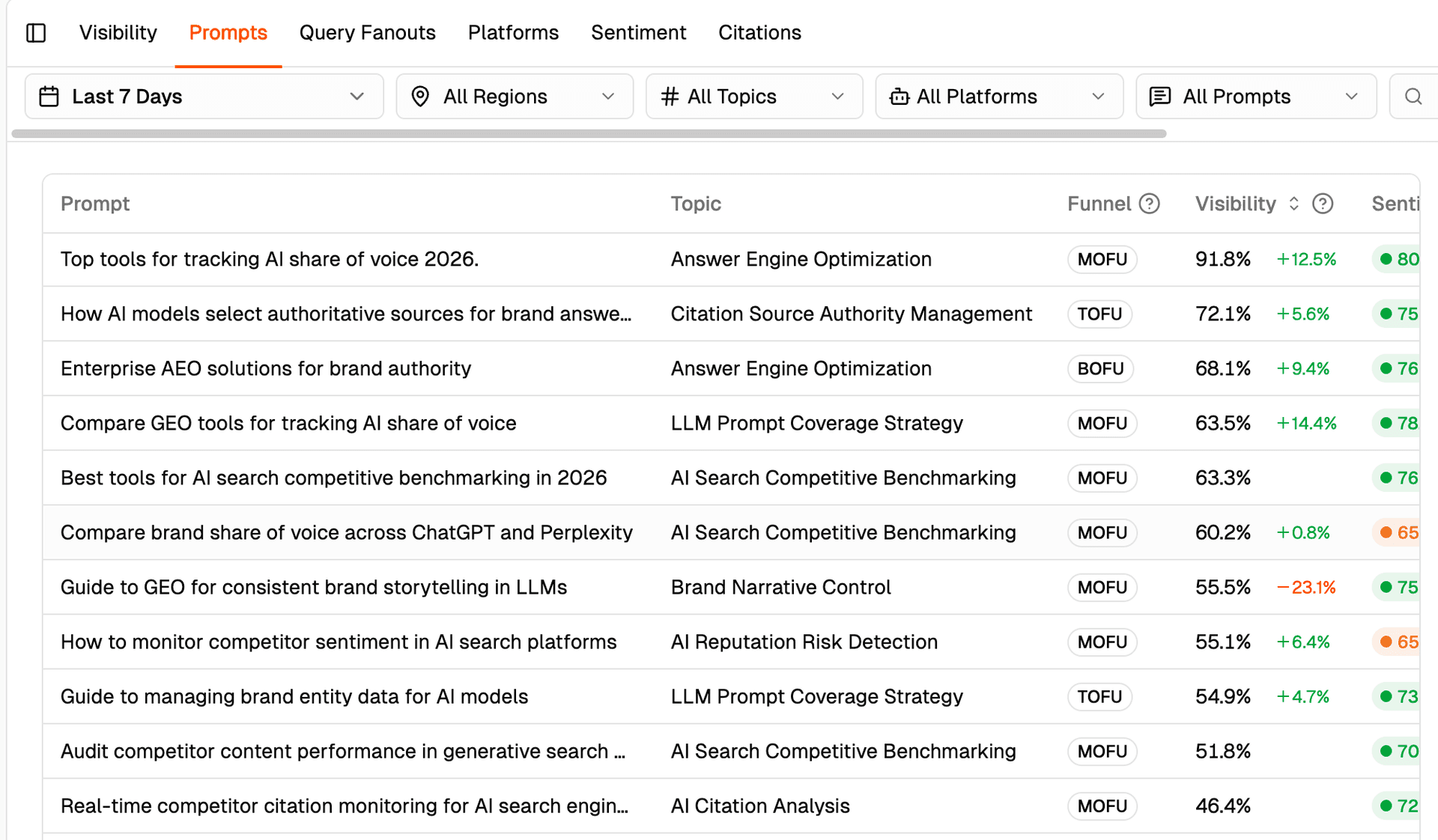The height and width of the screenshot is (840, 1438).
Task: Switch to the Visibility tab
Action: click(x=118, y=33)
